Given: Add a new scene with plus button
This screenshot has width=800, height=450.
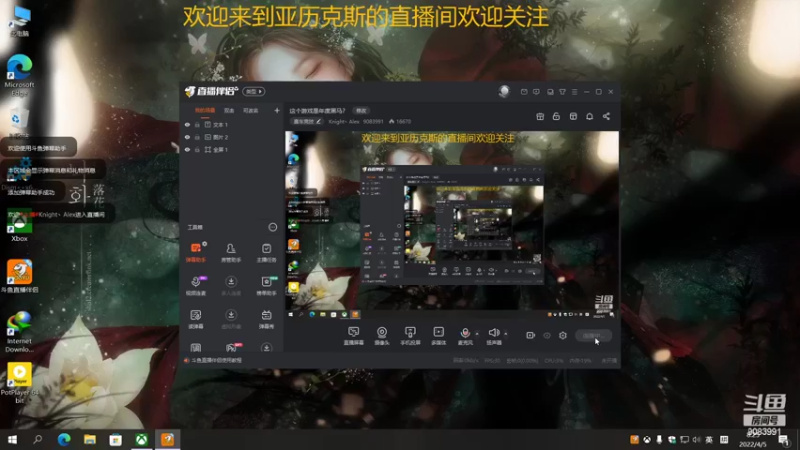Looking at the screenshot, I should pos(277,110).
